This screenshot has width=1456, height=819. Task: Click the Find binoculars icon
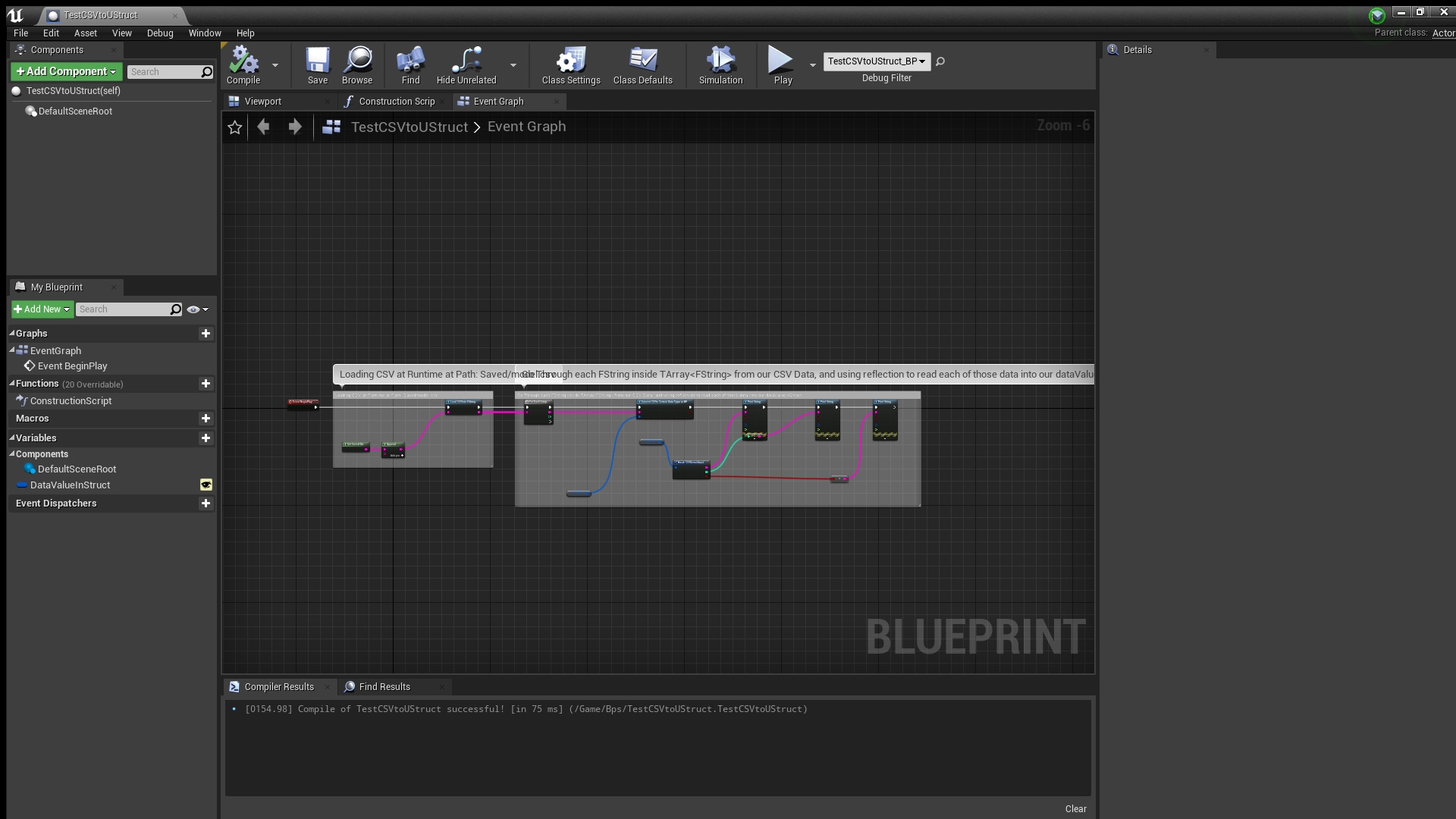coord(410,64)
